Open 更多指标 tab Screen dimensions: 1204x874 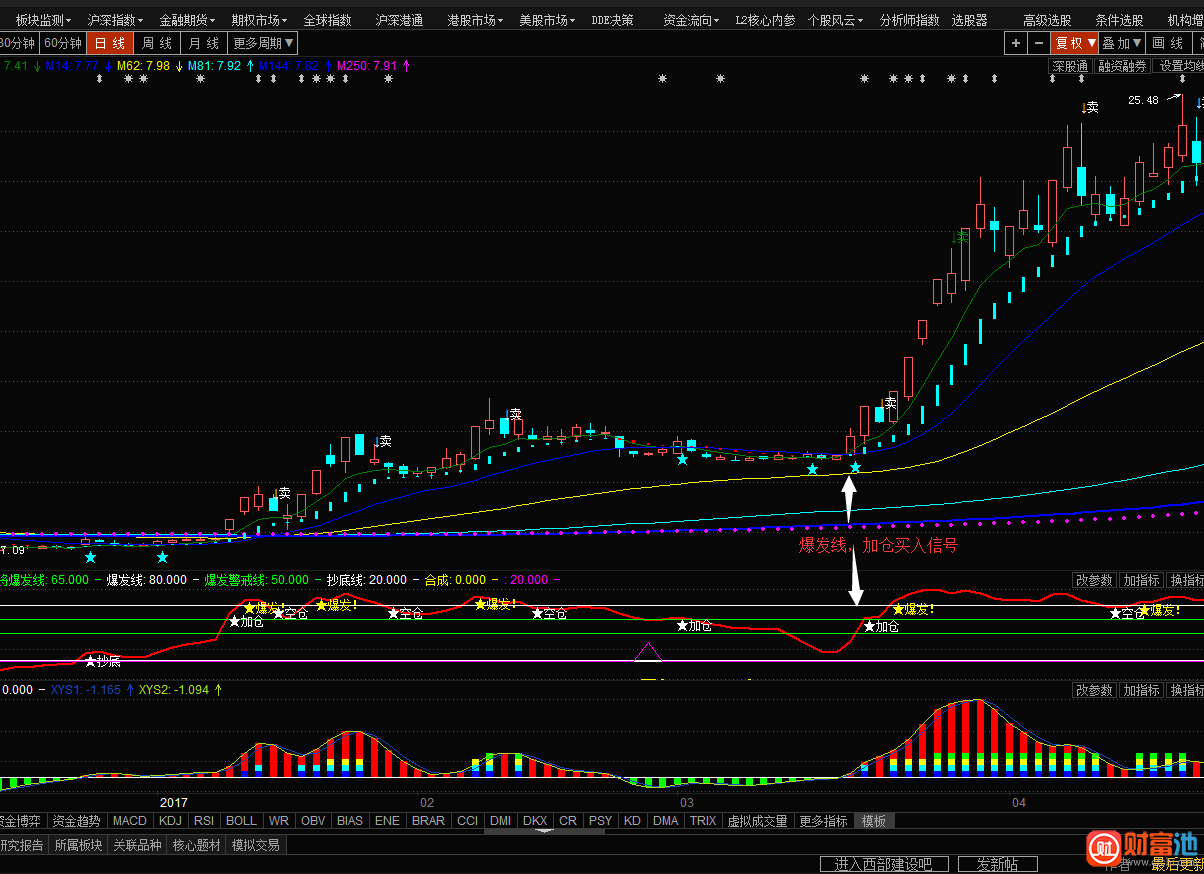(x=823, y=821)
